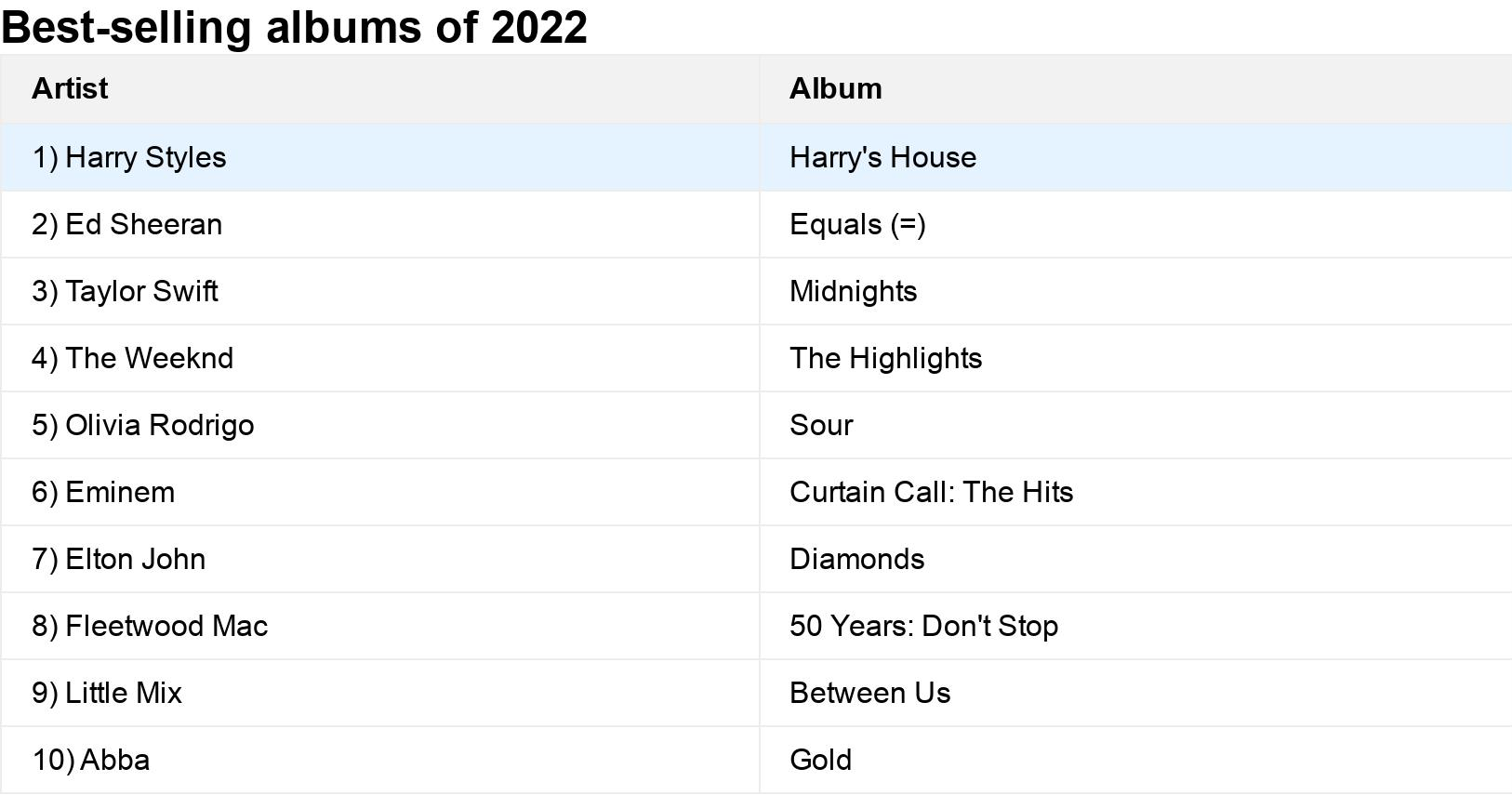This screenshot has width=1512, height=795.
Task: Select the Eminem artist cell
Action: 103,492
